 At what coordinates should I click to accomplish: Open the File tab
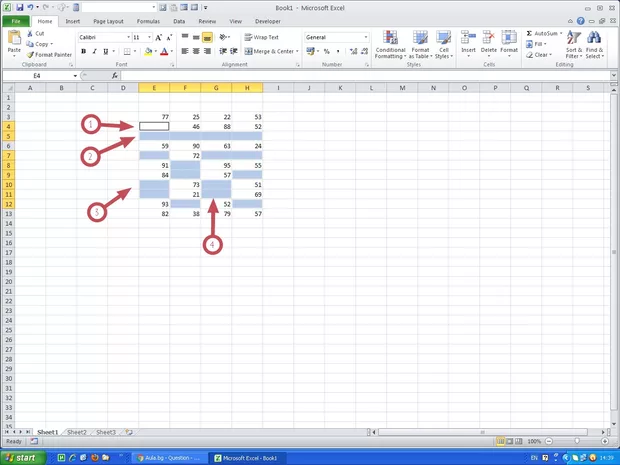pos(16,21)
